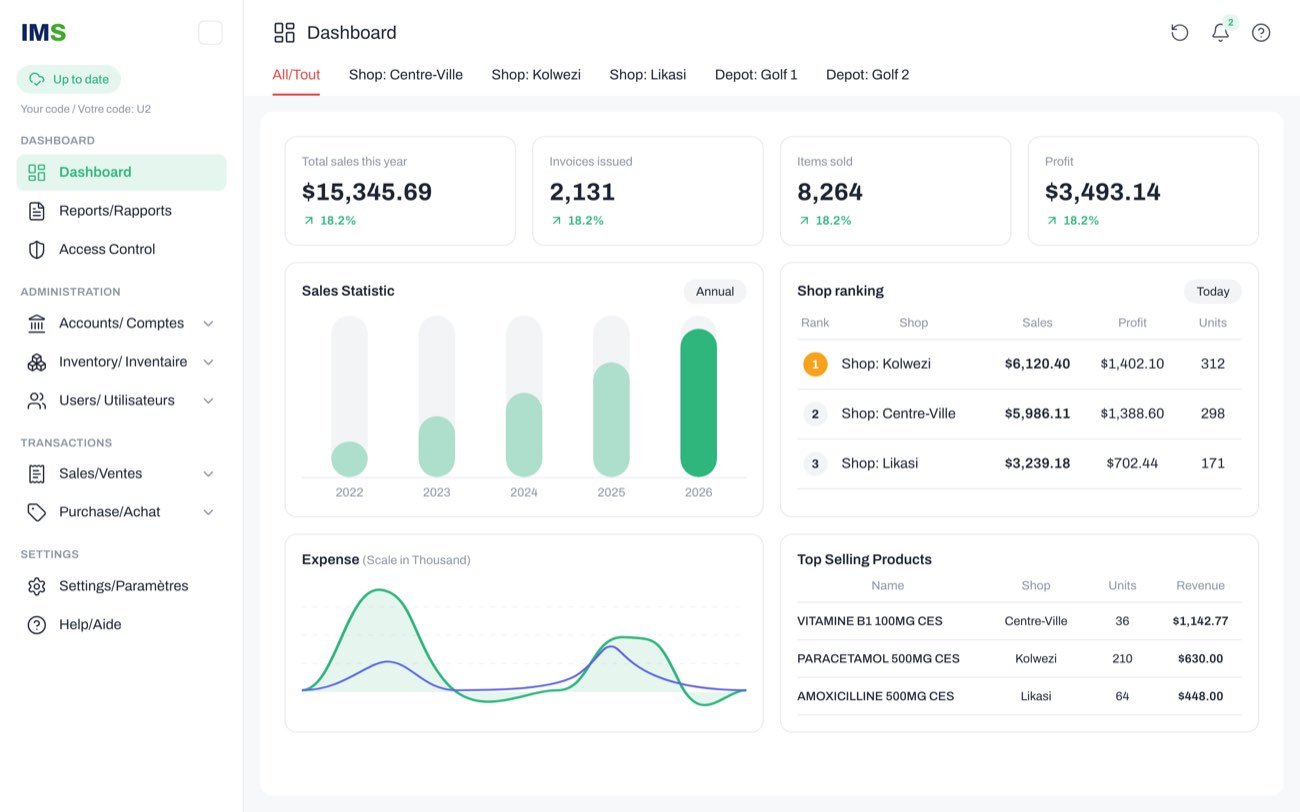Click the Access Control shield icon
The width and height of the screenshot is (1300, 812).
[x=37, y=249]
